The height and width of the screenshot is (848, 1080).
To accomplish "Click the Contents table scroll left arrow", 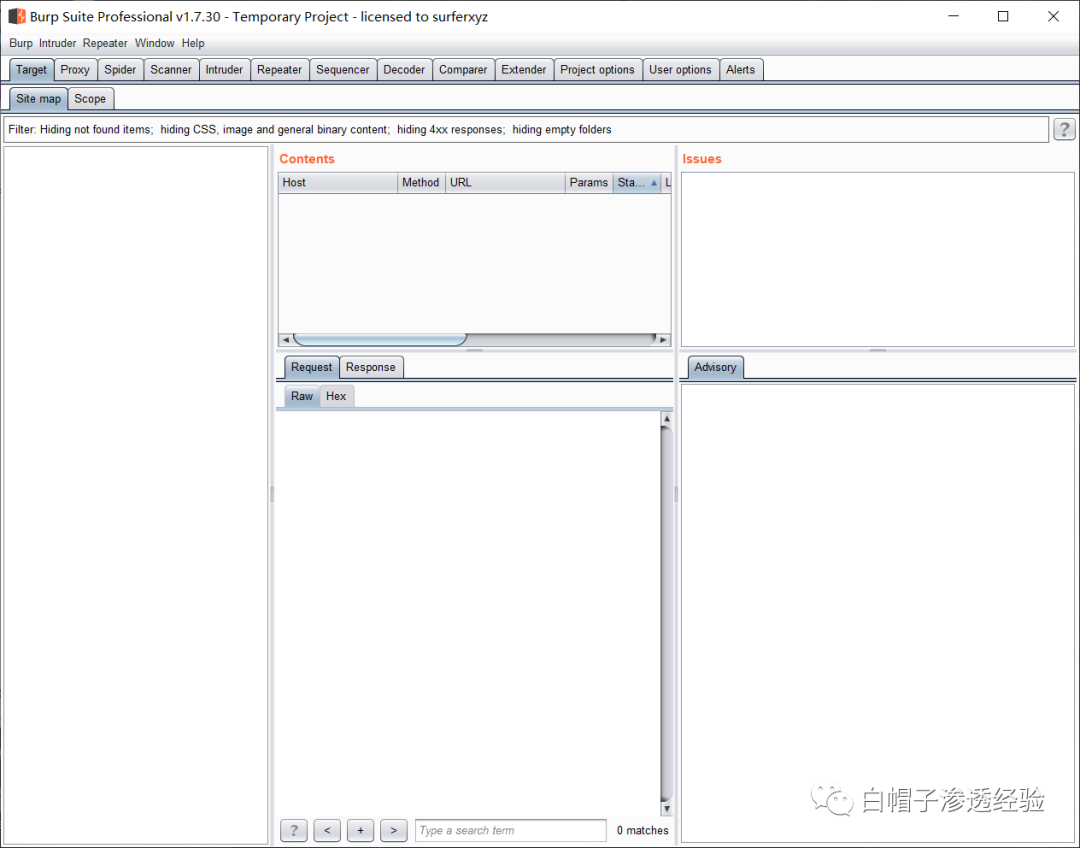I will (x=285, y=340).
